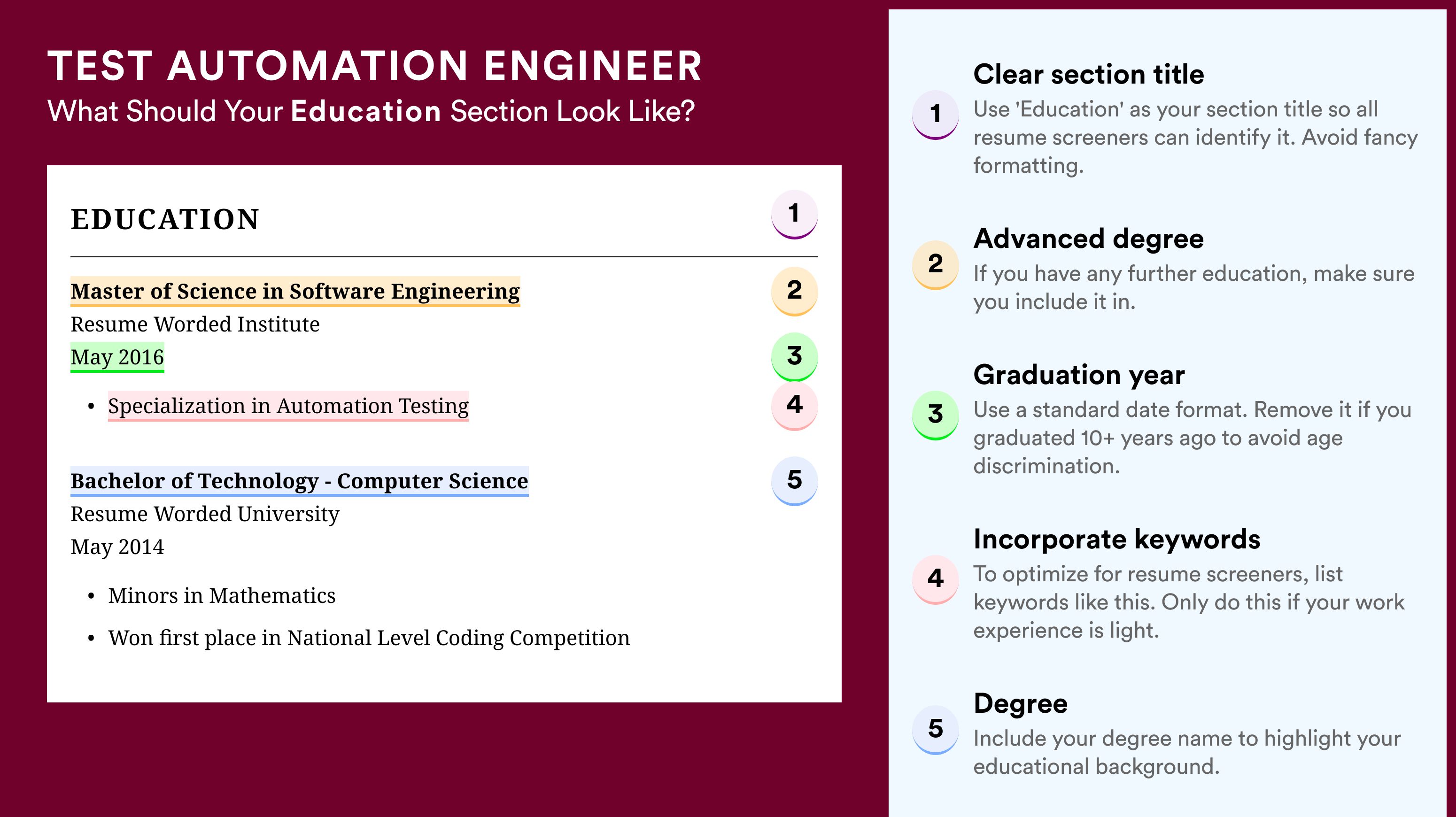Screen dimensions: 1456x817
Task: Click the highlighted Specialization in Automation Testing bullet
Action: tap(288, 406)
